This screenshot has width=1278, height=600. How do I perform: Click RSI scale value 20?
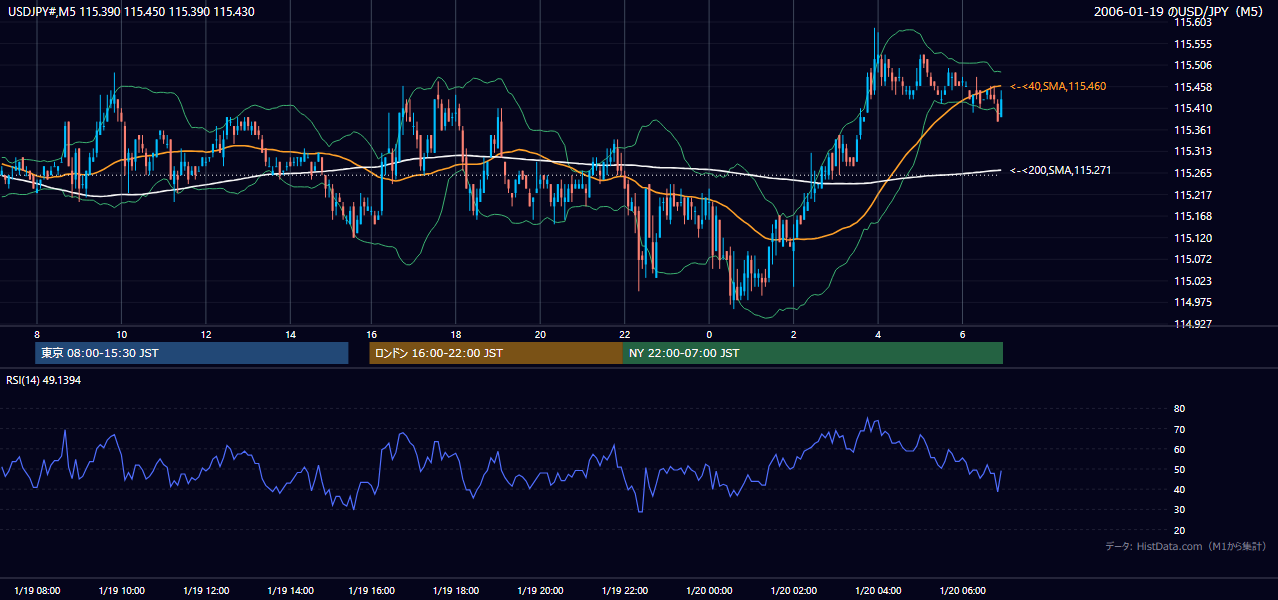coord(1180,530)
